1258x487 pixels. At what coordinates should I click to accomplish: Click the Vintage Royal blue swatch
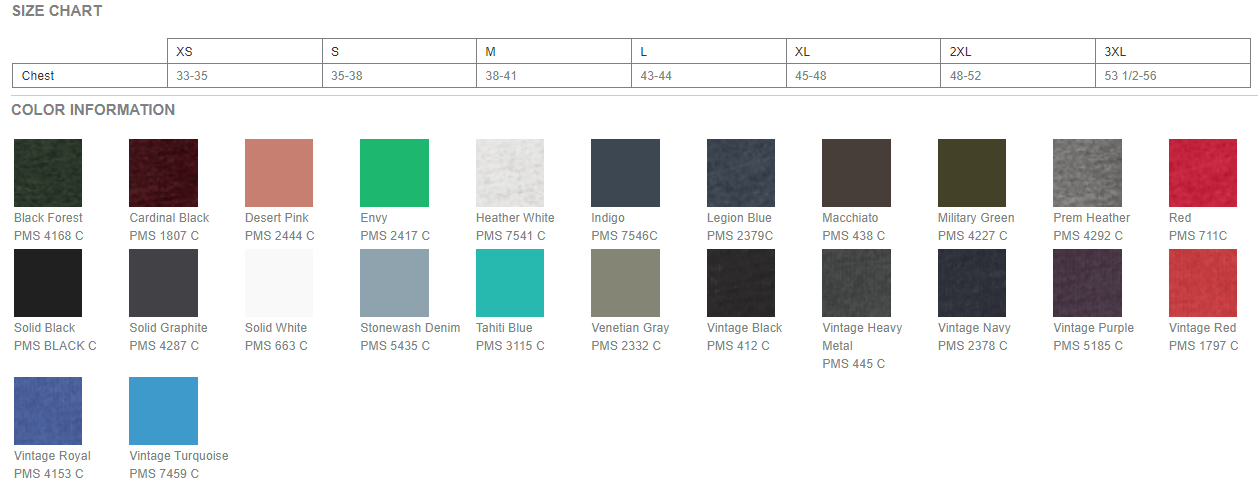click(x=48, y=411)
